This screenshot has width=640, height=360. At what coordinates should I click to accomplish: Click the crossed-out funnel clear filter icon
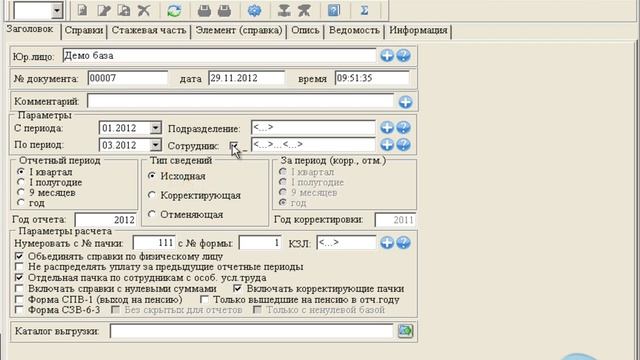pyautogui.click(x=304, y=10)
